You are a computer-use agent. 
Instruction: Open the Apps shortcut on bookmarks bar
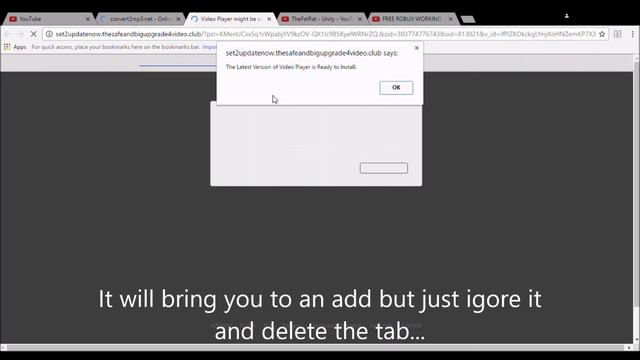point(15,47)
